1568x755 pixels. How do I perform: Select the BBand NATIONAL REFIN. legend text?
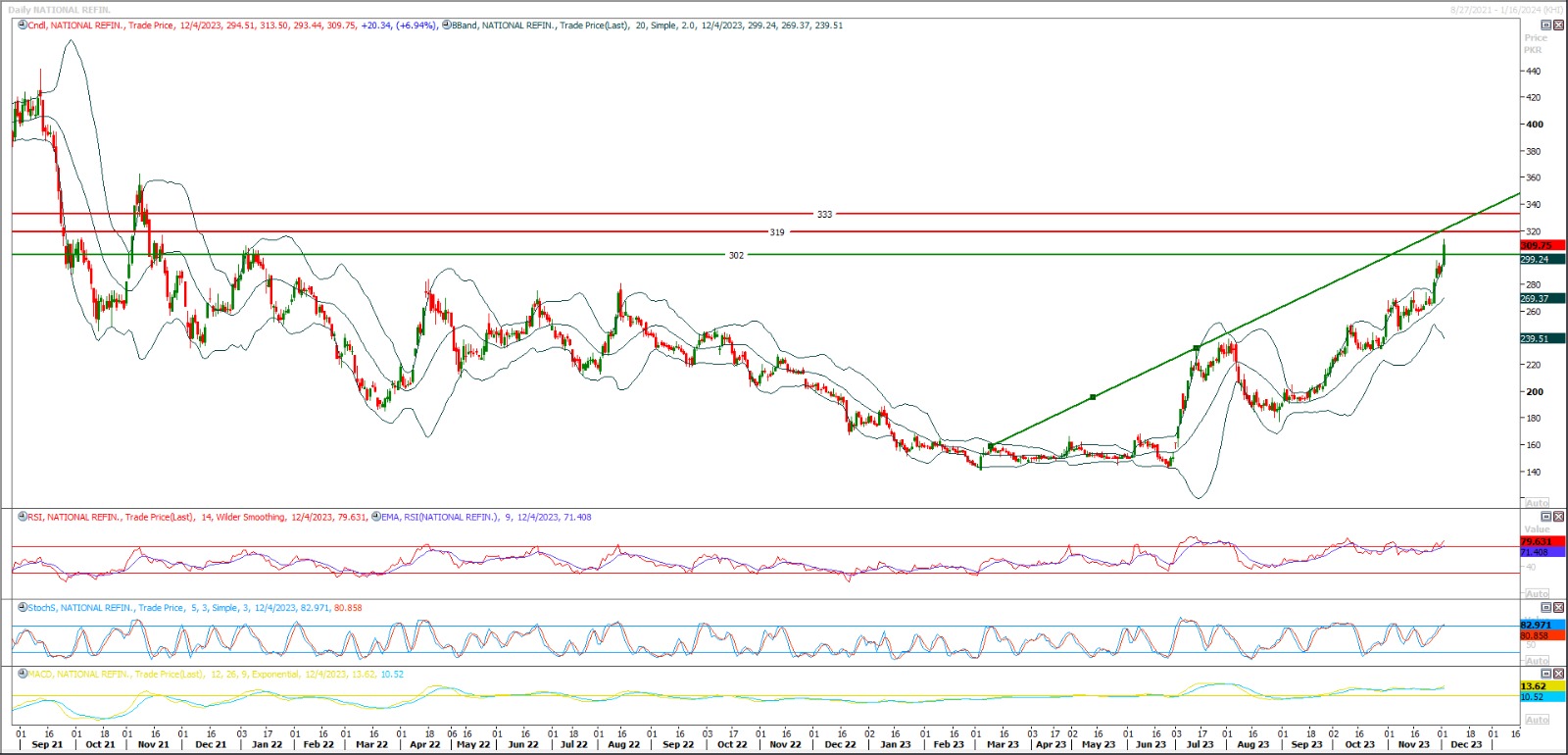click(647, 25)
